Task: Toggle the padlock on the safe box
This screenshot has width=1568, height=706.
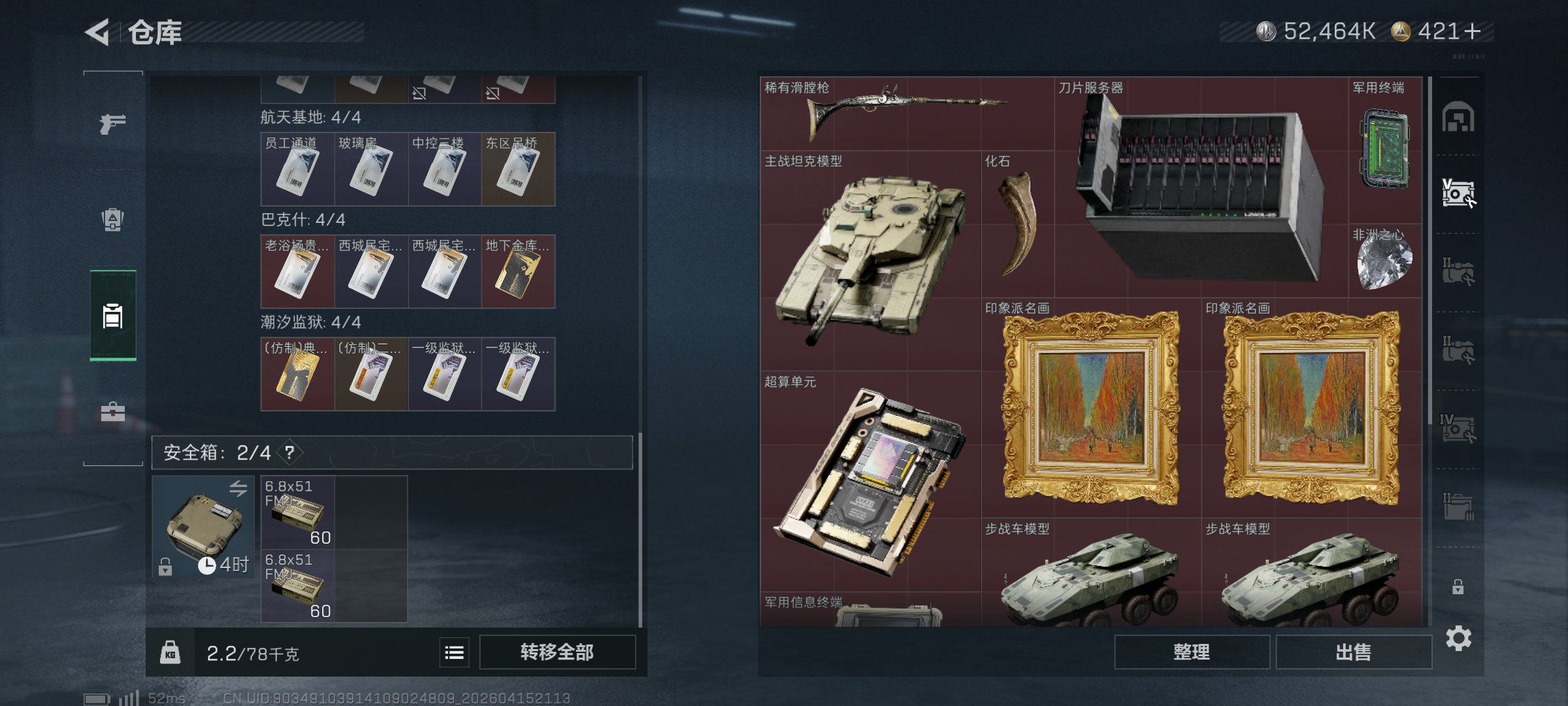Action: [165, 566]
